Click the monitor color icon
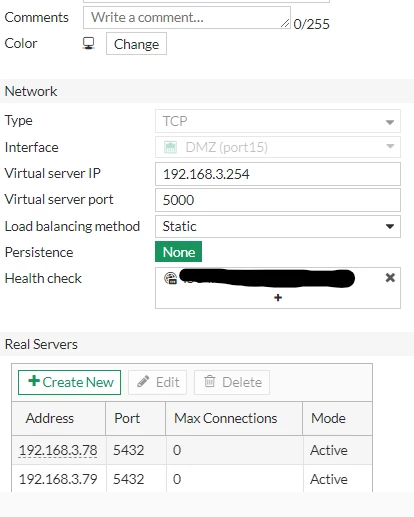This screenshot has width=414, height=517. (x=88, y=43)
